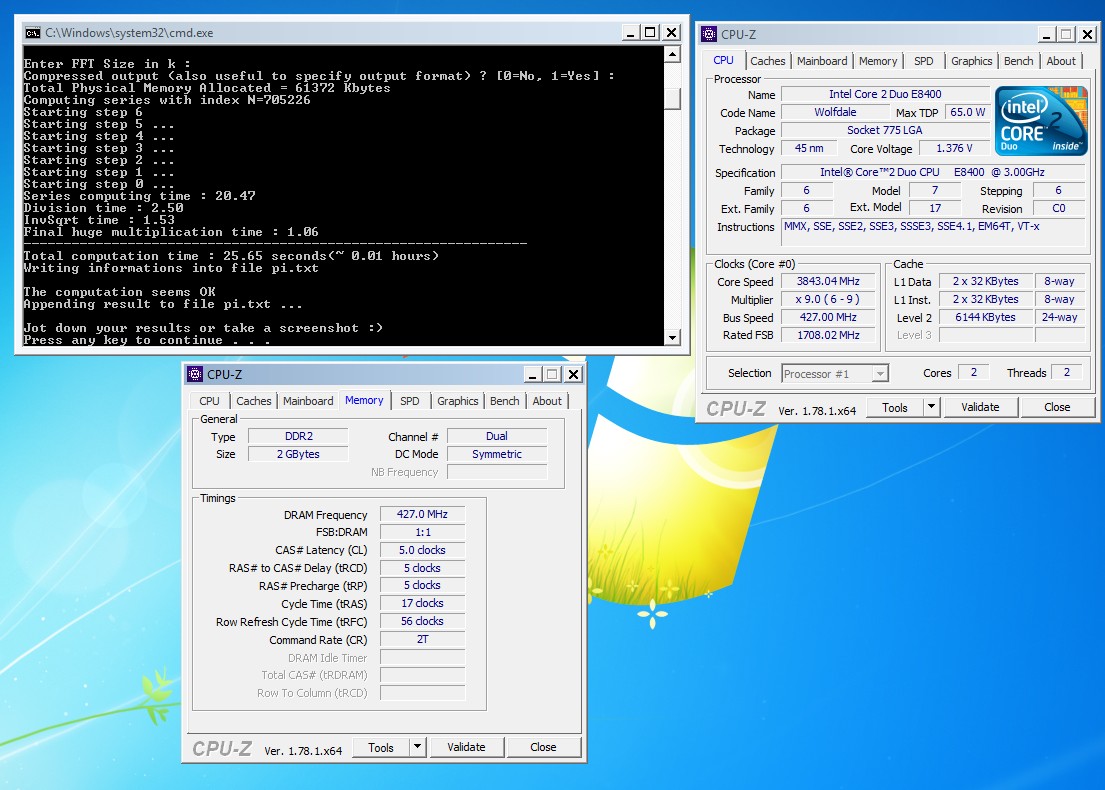This screenshot has width=1105, height=790.
Task: Click the memory Type value DDR2
Action: (x=299, y=436)
